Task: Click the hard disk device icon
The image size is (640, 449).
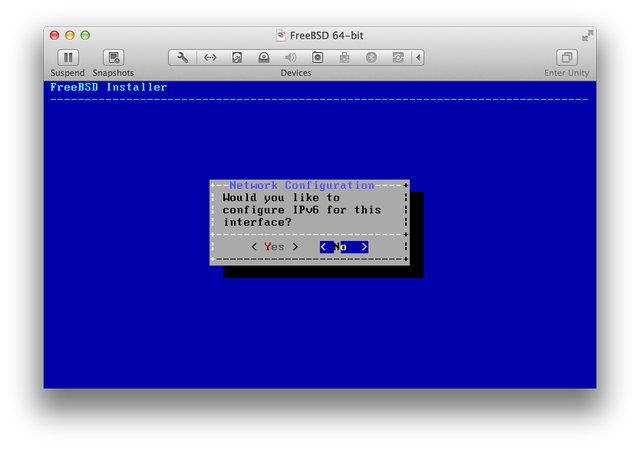Action: coord(237,58)
